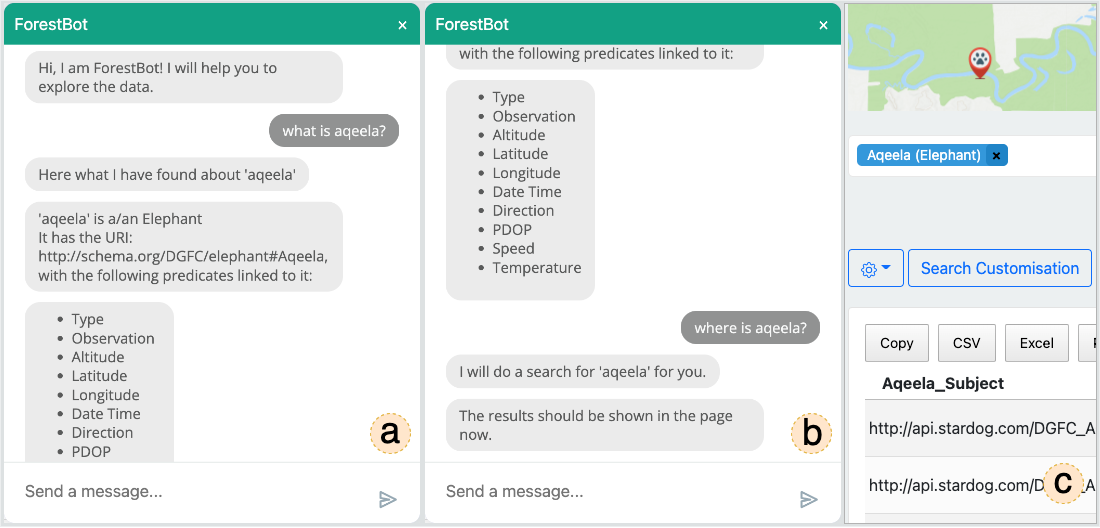This screenshot has height=528, width=1100.
Task: Remove the Aqeela (Elephant) tag
Action: (x=996, y=156)
